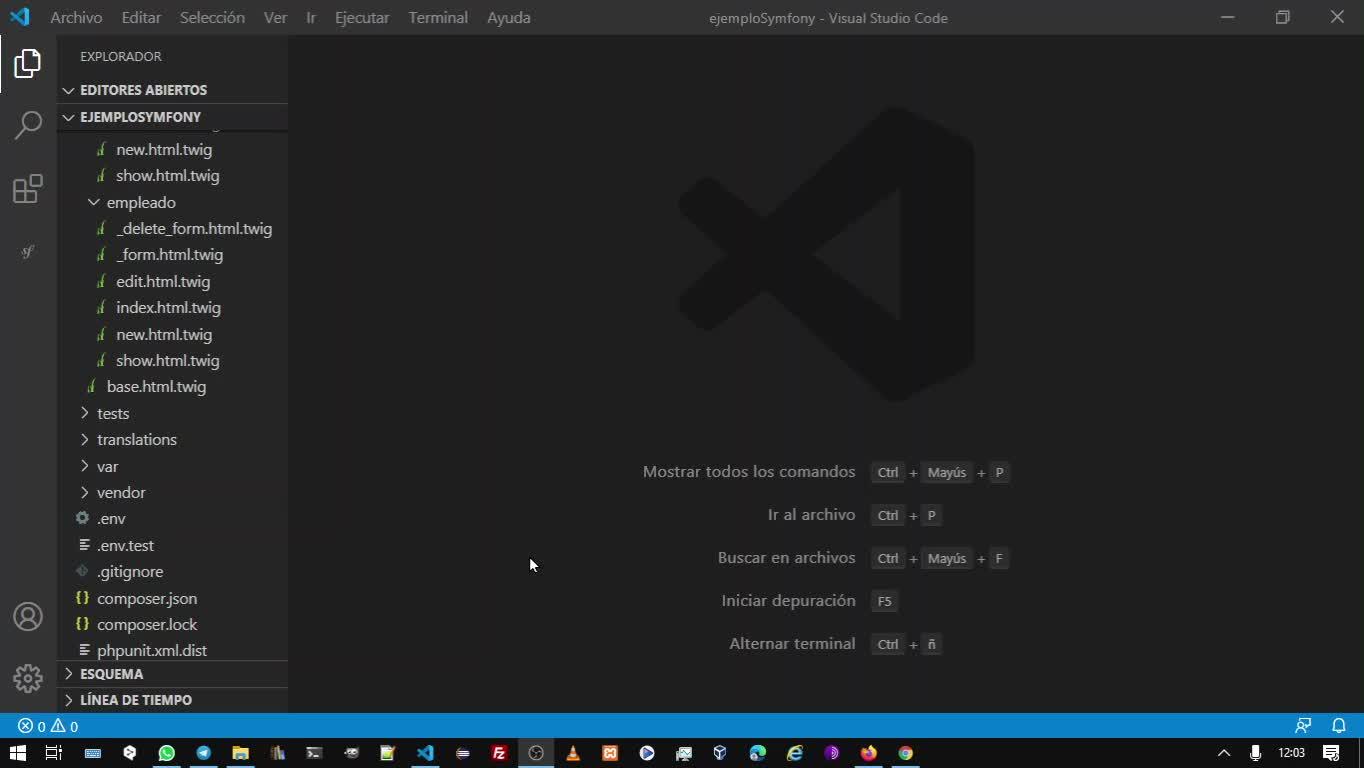Screen dimensions: 1364x768
Task: Open composer.json file
Action: pos(147,599)
